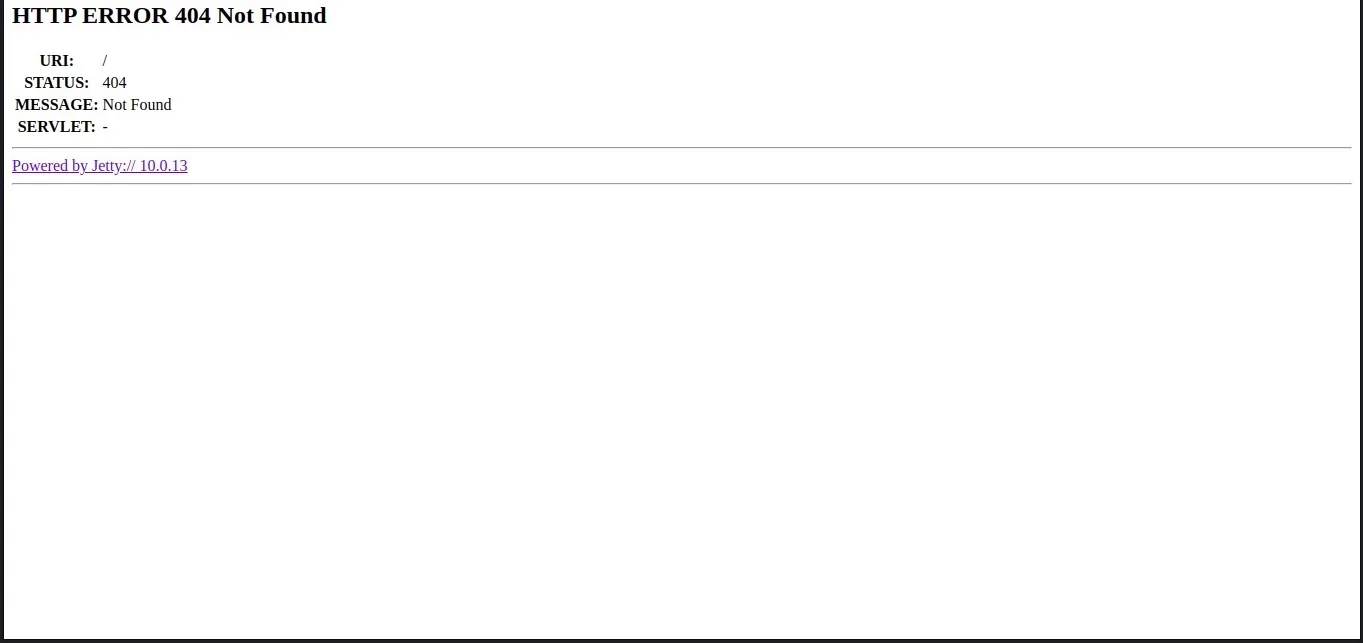Click the 10.0.13 version number in the link
Image resolution: width=1363 pixels, height=643 pixels.
pos(163,166)
